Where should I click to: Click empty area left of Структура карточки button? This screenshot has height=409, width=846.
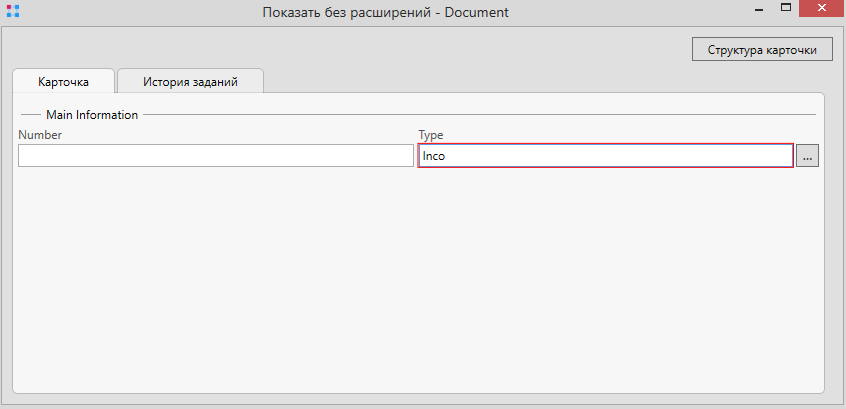pos(400,50)
